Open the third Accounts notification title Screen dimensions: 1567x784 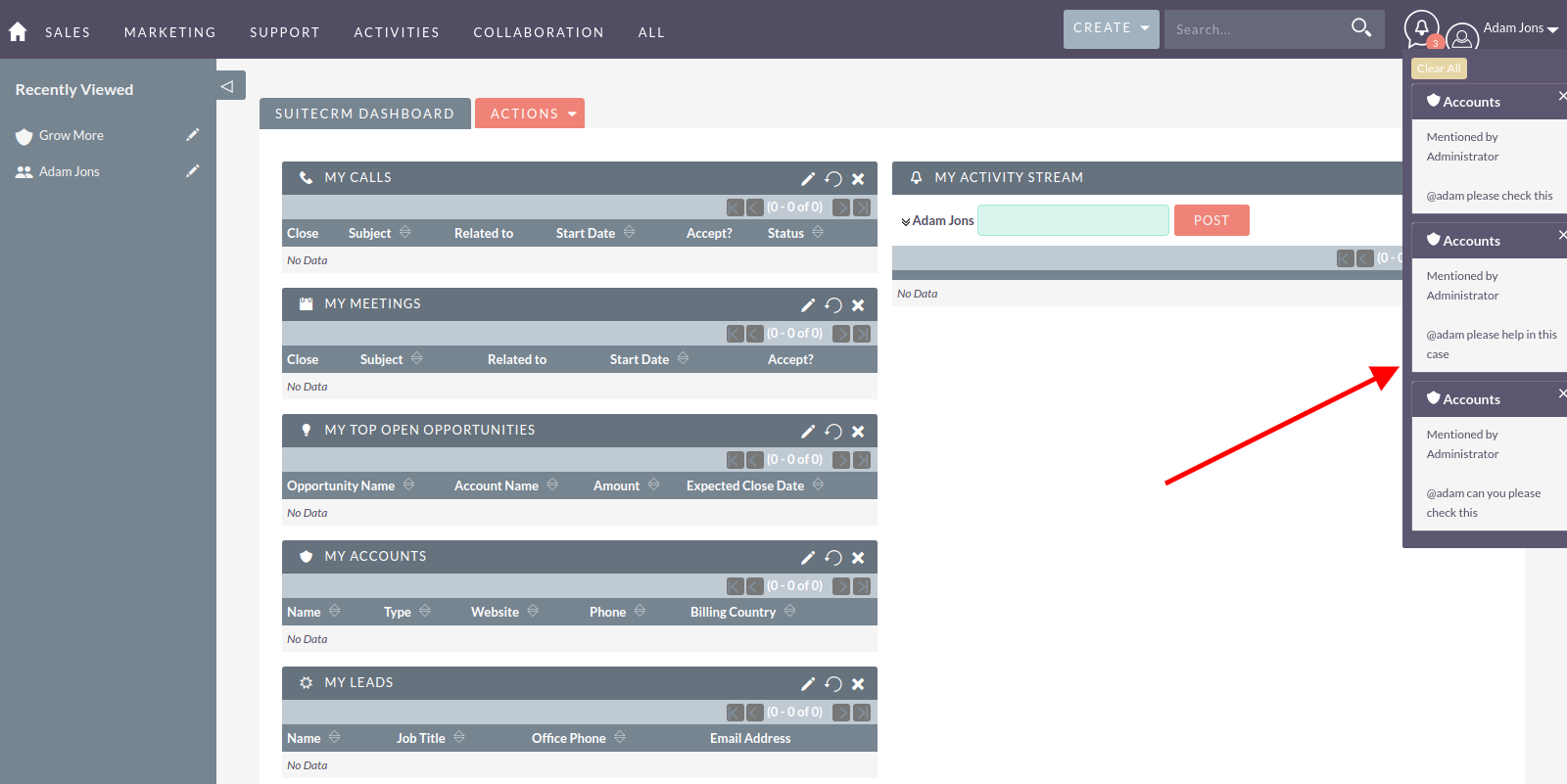coord(1471,399)
